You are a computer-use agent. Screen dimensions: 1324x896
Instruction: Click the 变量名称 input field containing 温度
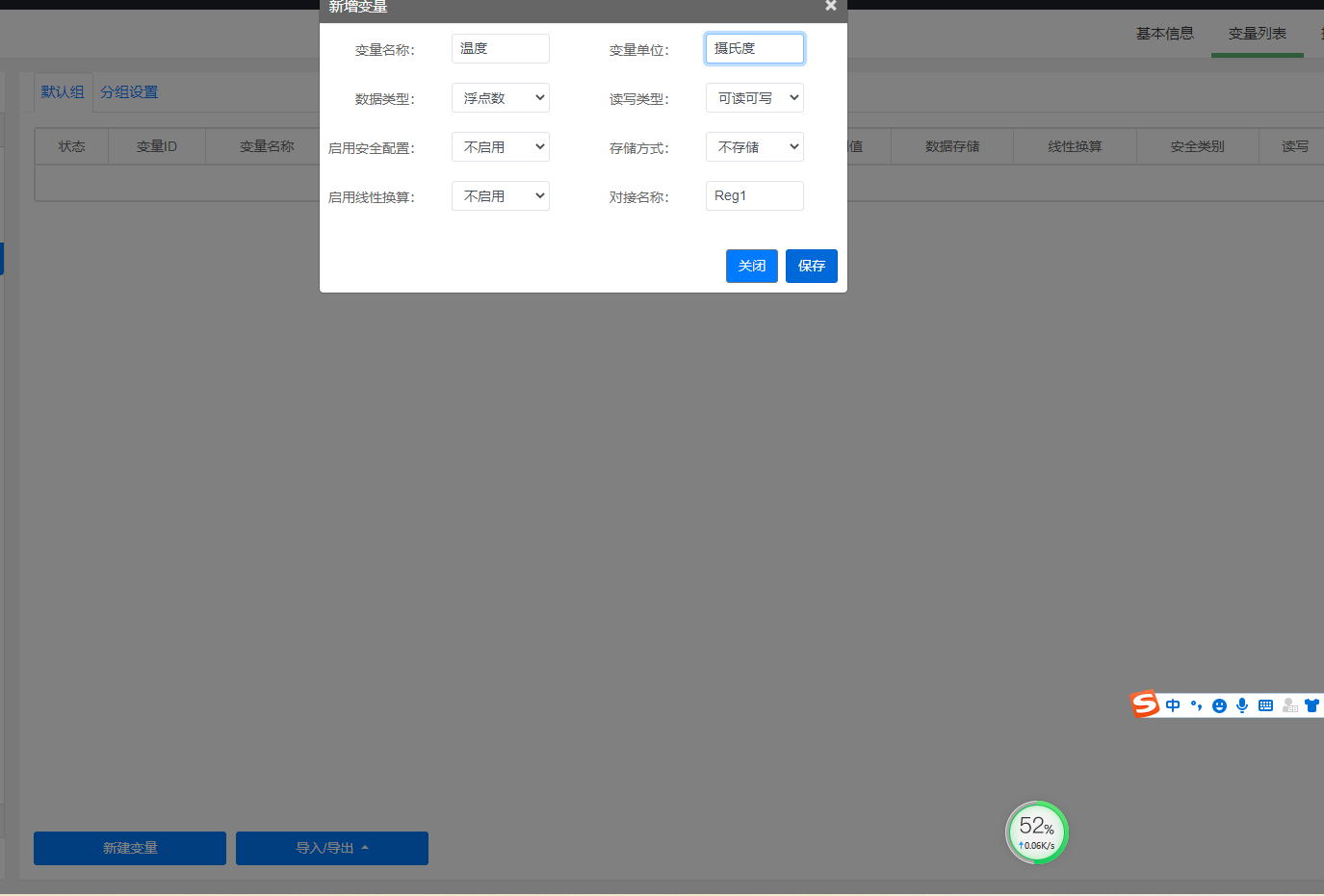(501, 48)
